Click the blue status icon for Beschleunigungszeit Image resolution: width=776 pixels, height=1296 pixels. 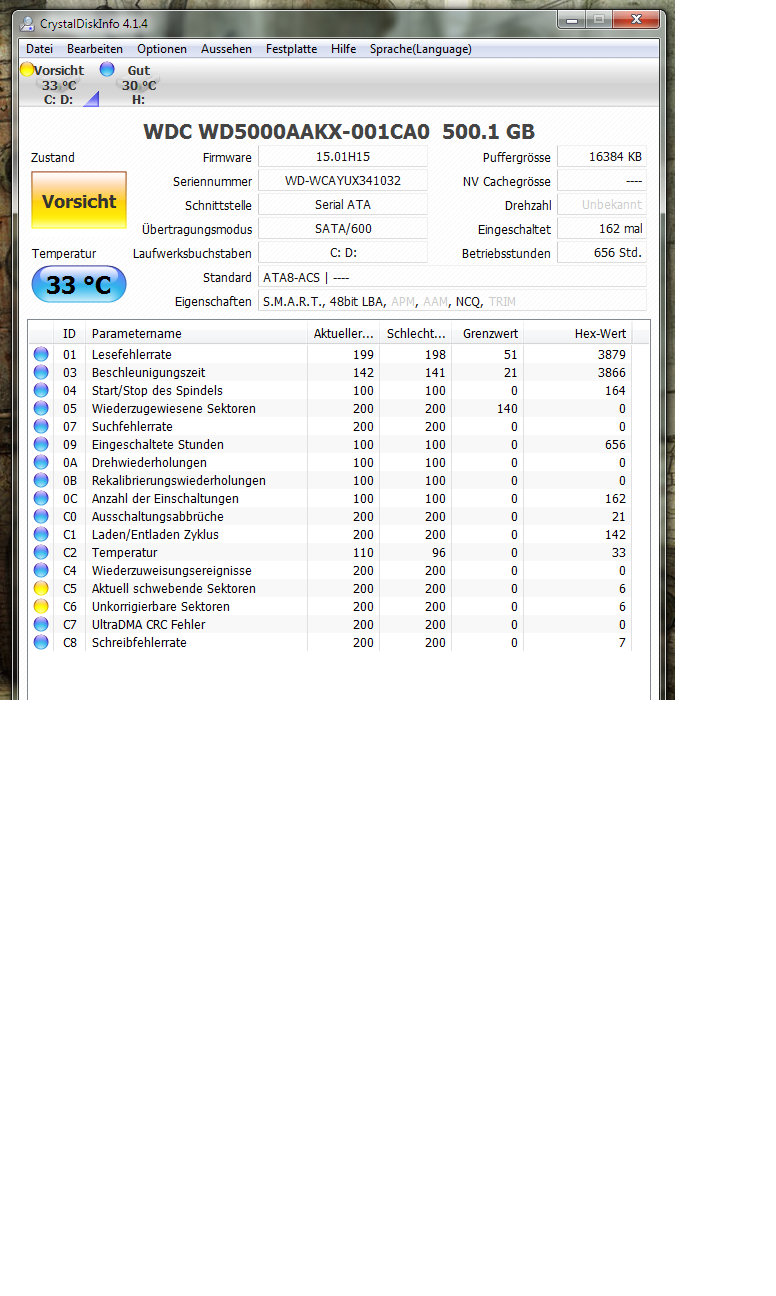click(41, 372)
